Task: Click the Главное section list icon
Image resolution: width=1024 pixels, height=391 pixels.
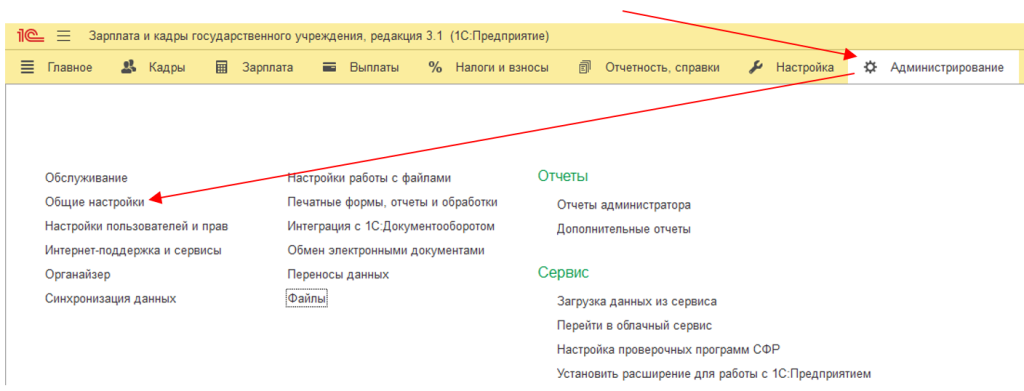Action: [27, 67]
